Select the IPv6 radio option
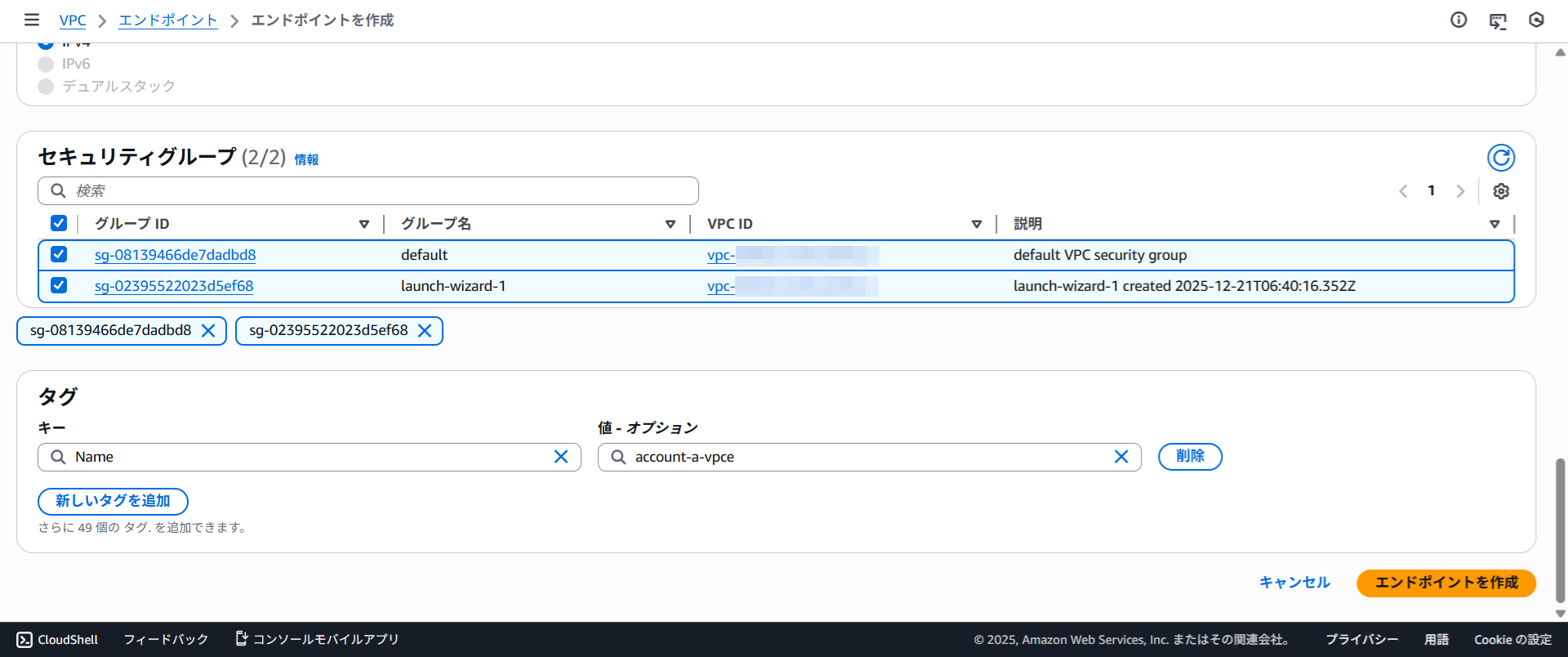The height and width of the screenshot is (657, 1568). coord(46,65)
